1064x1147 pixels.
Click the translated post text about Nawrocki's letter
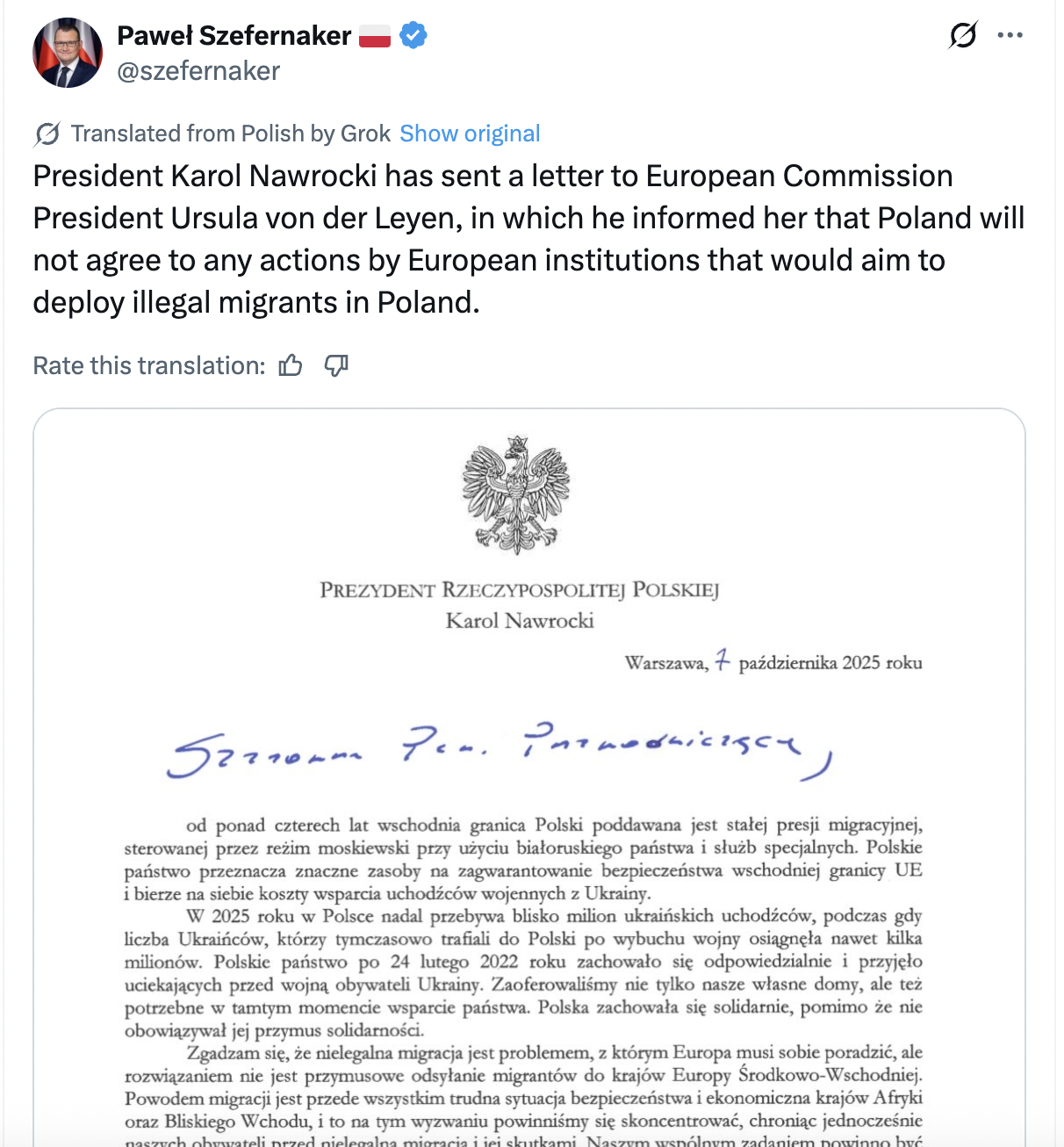(528, 239)
